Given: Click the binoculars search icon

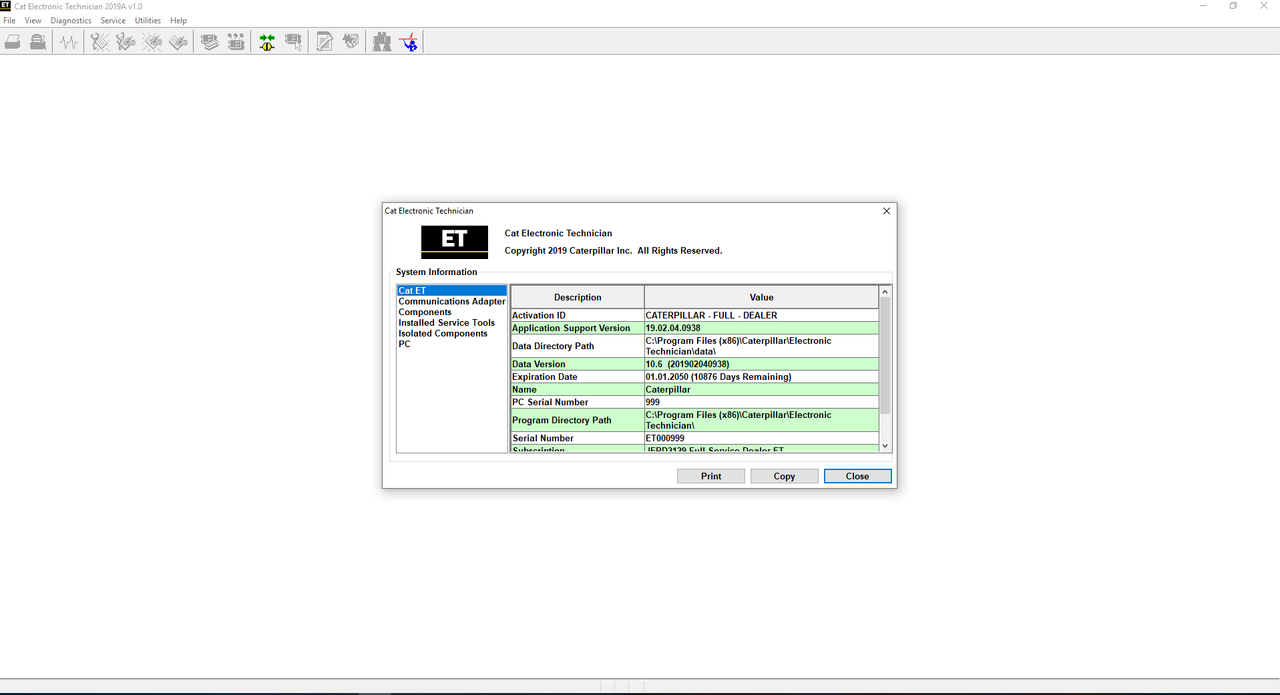Looking at the screenshot, I should [382, 42].
